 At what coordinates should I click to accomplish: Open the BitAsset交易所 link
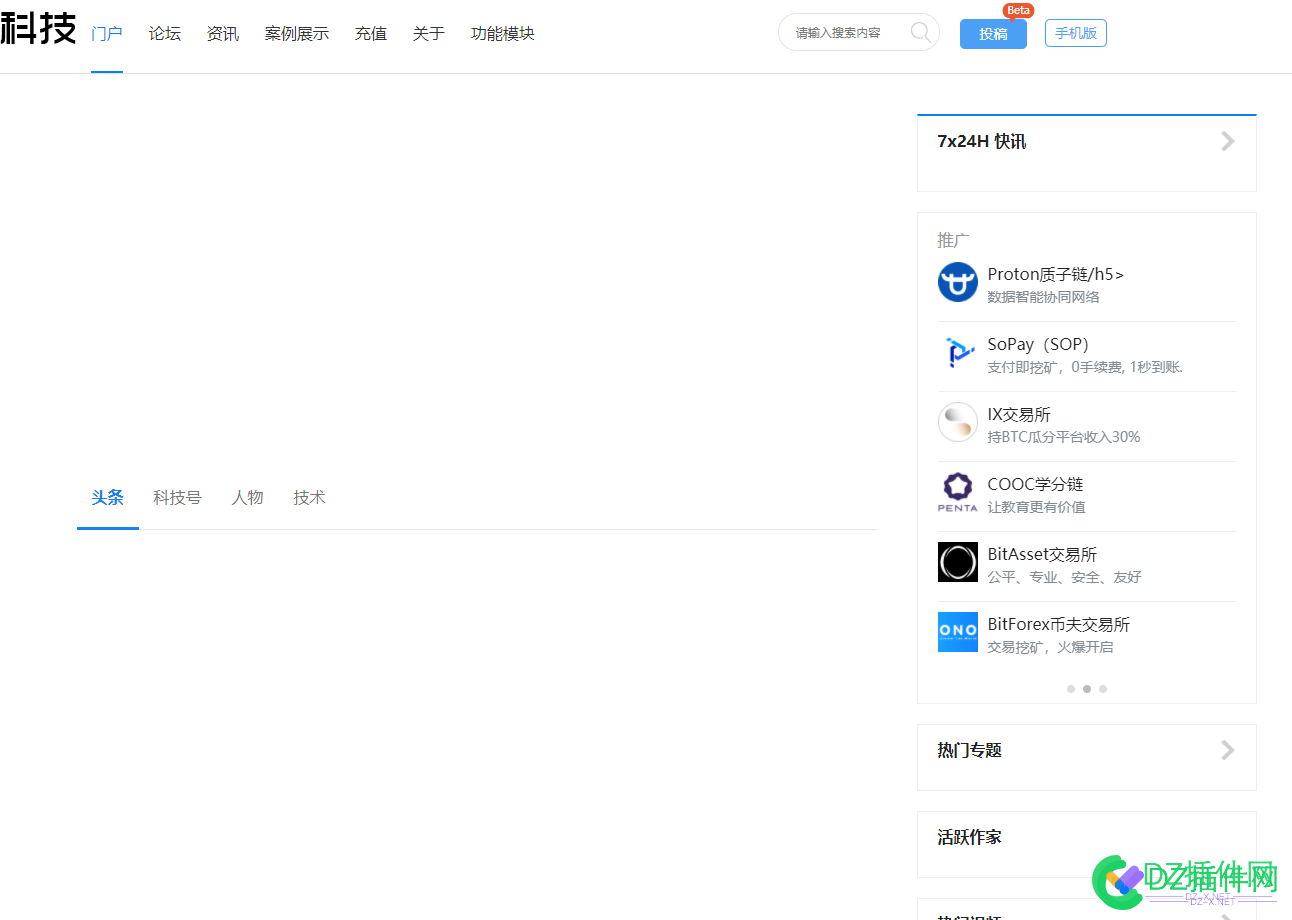coord(1042,554)
